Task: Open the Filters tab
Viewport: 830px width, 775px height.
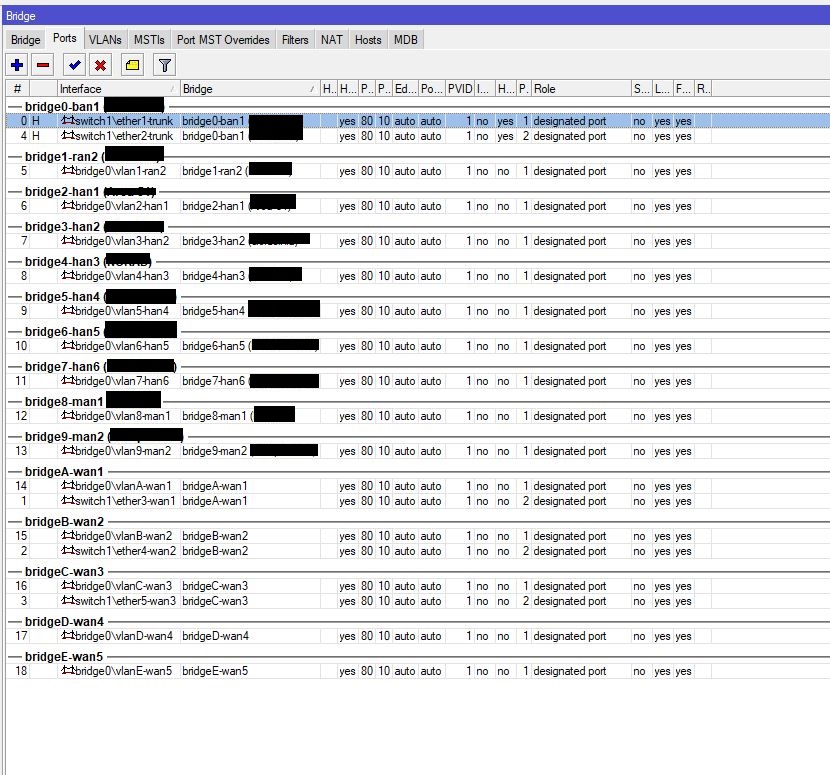Action: (x=295, y=40)
